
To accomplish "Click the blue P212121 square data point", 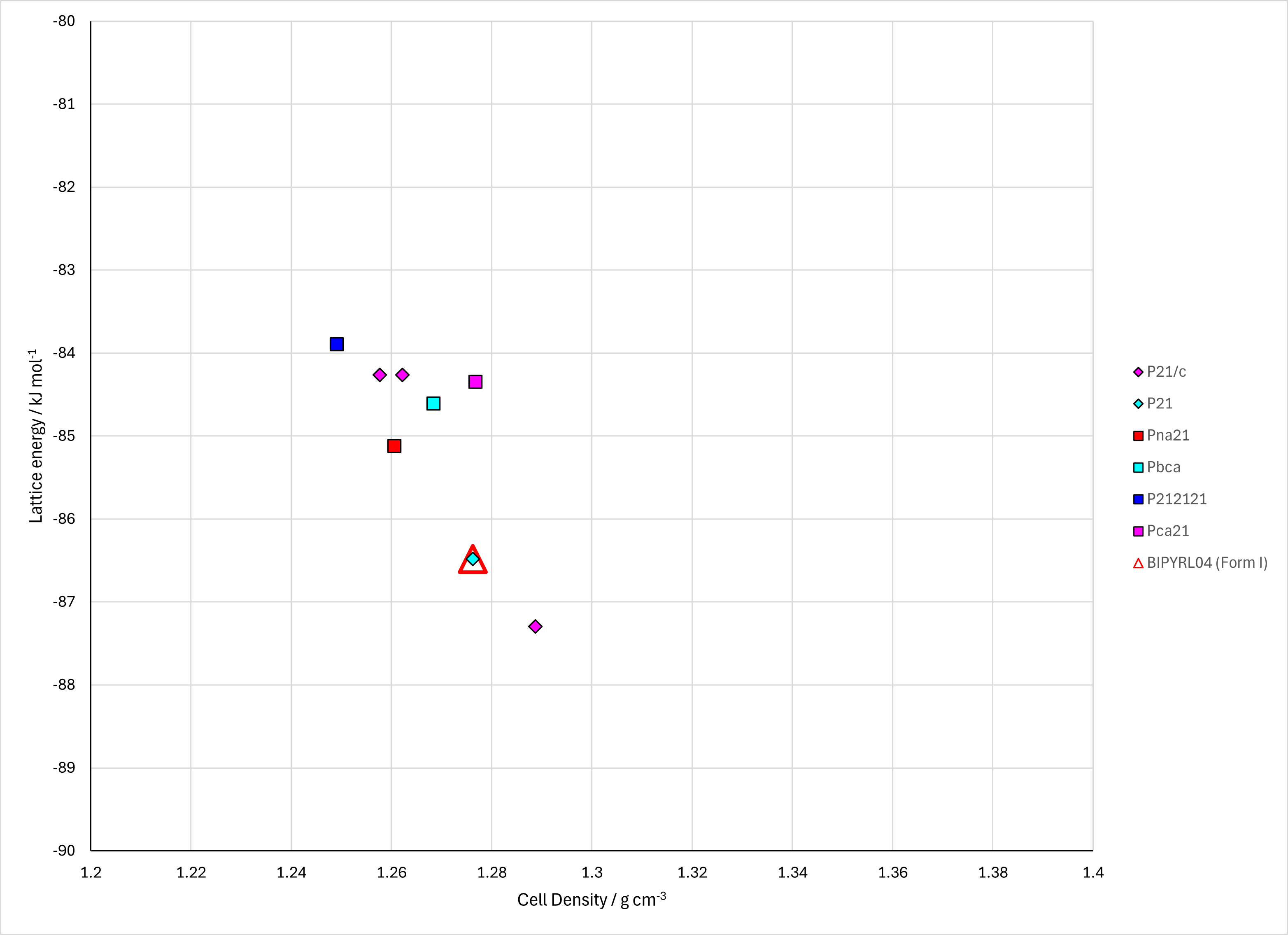I will (x=337, y=344).
